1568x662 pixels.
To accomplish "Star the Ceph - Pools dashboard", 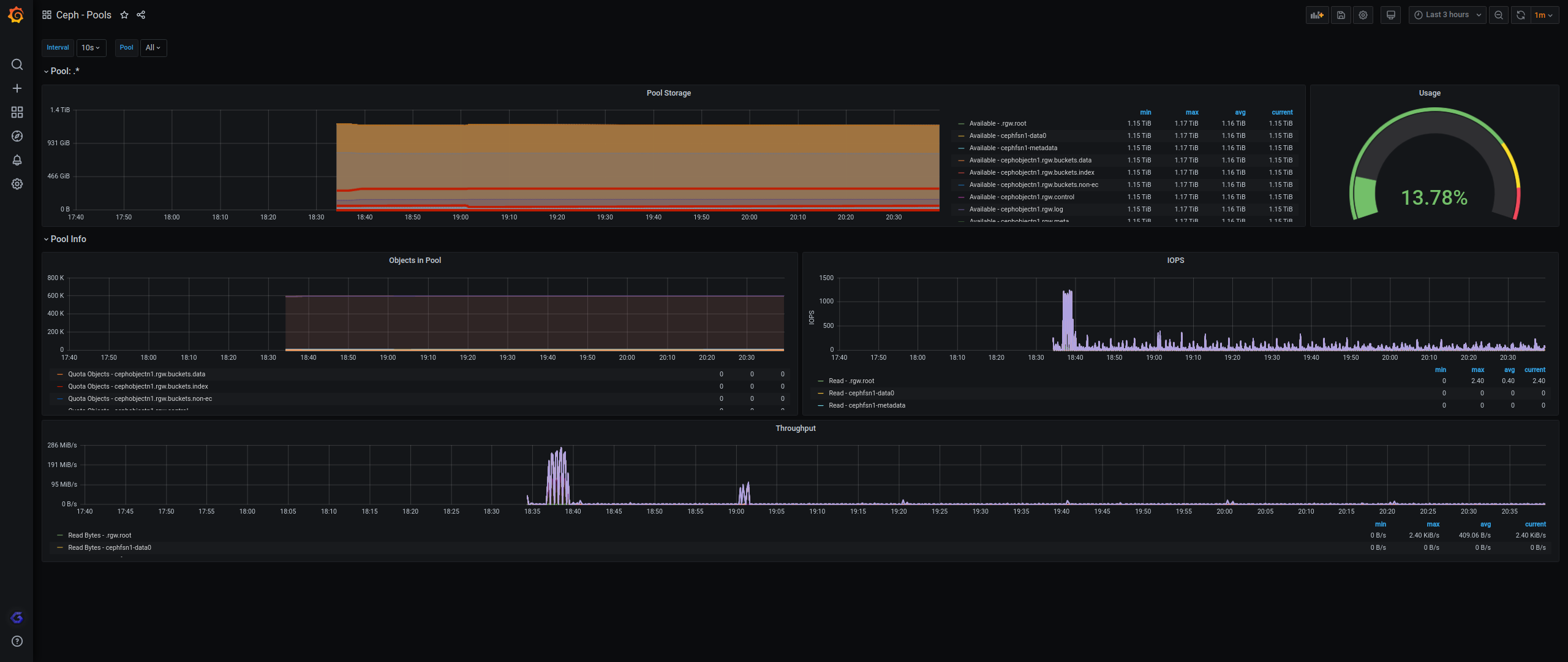I will pos(124,15).
